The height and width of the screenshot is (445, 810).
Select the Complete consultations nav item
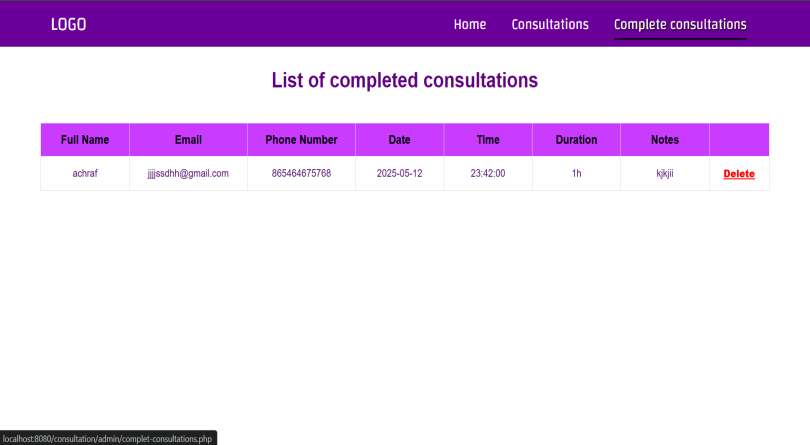tap(679, 24)
